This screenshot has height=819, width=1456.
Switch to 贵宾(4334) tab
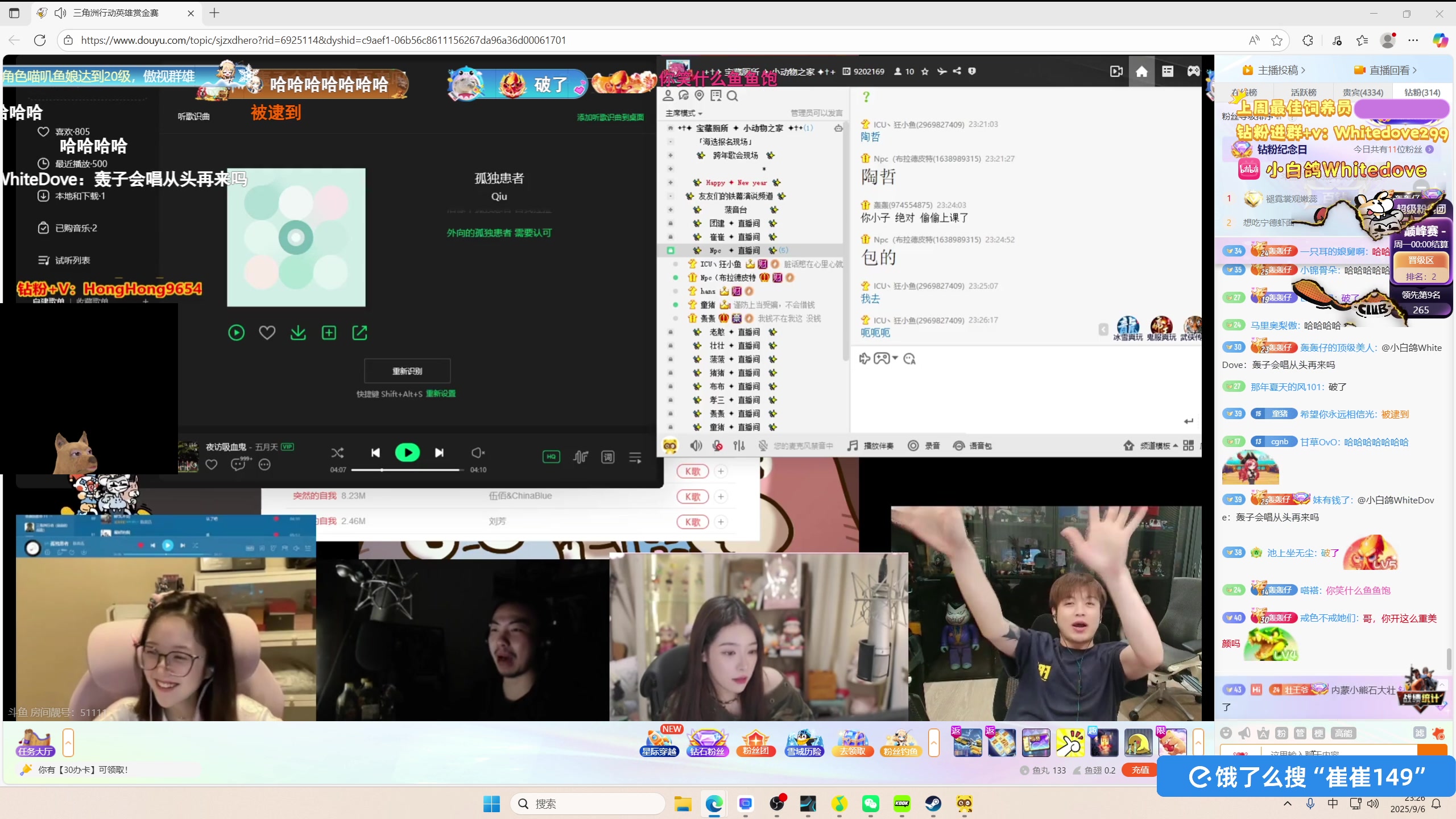(x=1363, y=92)
